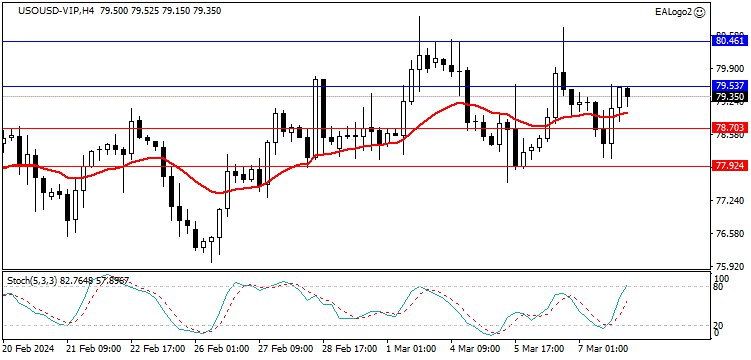This screenshot has width=751, height=360.
Task: Click the 26 Feb 01:00 time label
Action: pos(221,348)
